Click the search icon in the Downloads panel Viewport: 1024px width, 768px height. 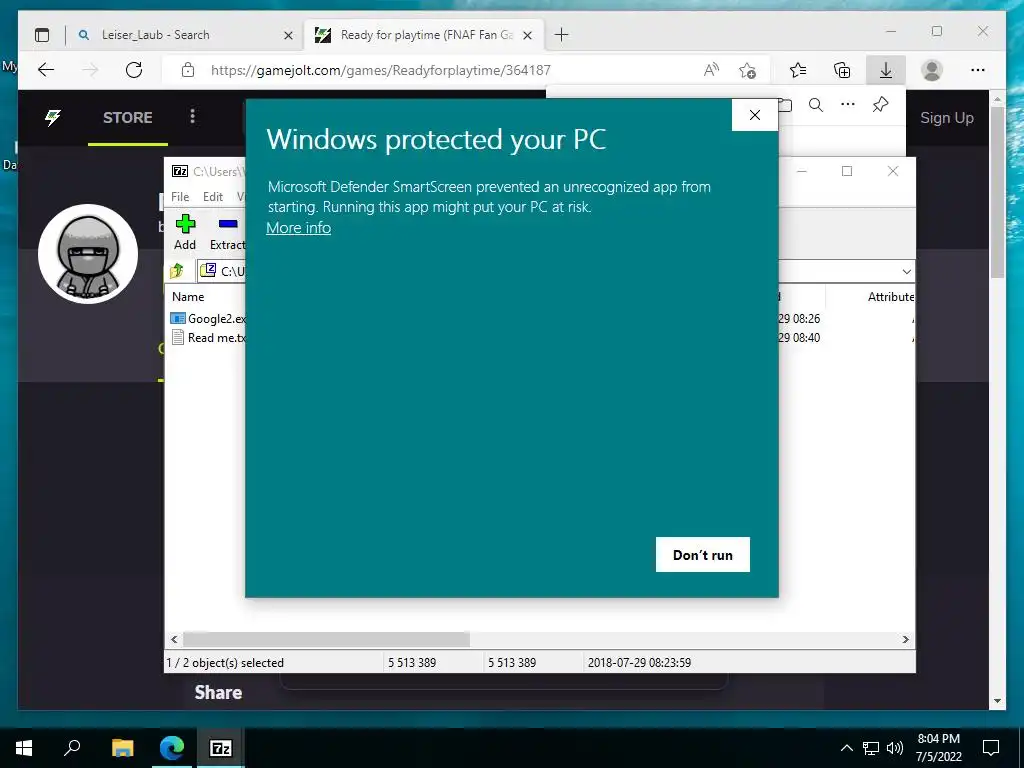816,104
